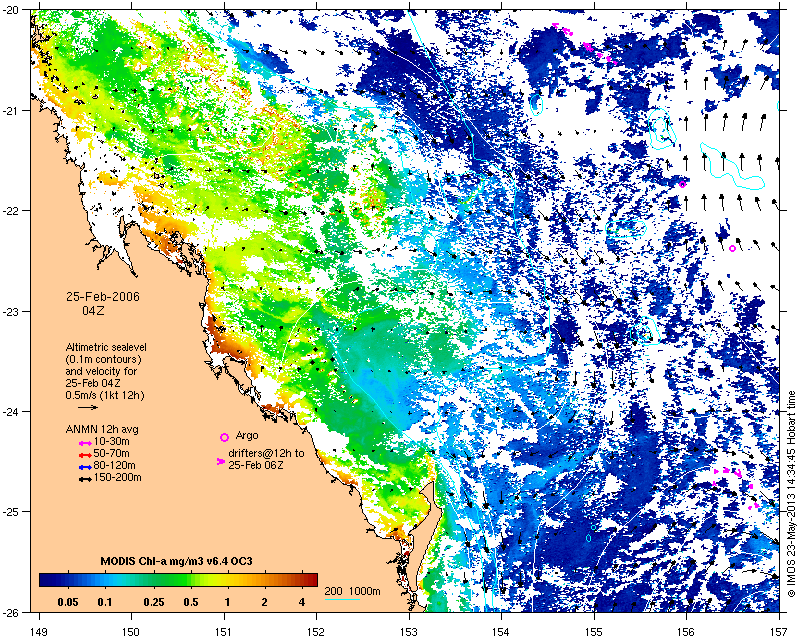Click the date label 25-Feb-2006
This screenshot has width=800, height=640.
point(103,297)
